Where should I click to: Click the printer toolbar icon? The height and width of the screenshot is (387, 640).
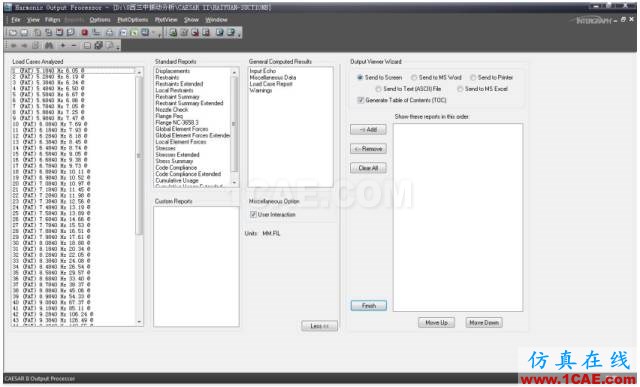coord(109,32)
